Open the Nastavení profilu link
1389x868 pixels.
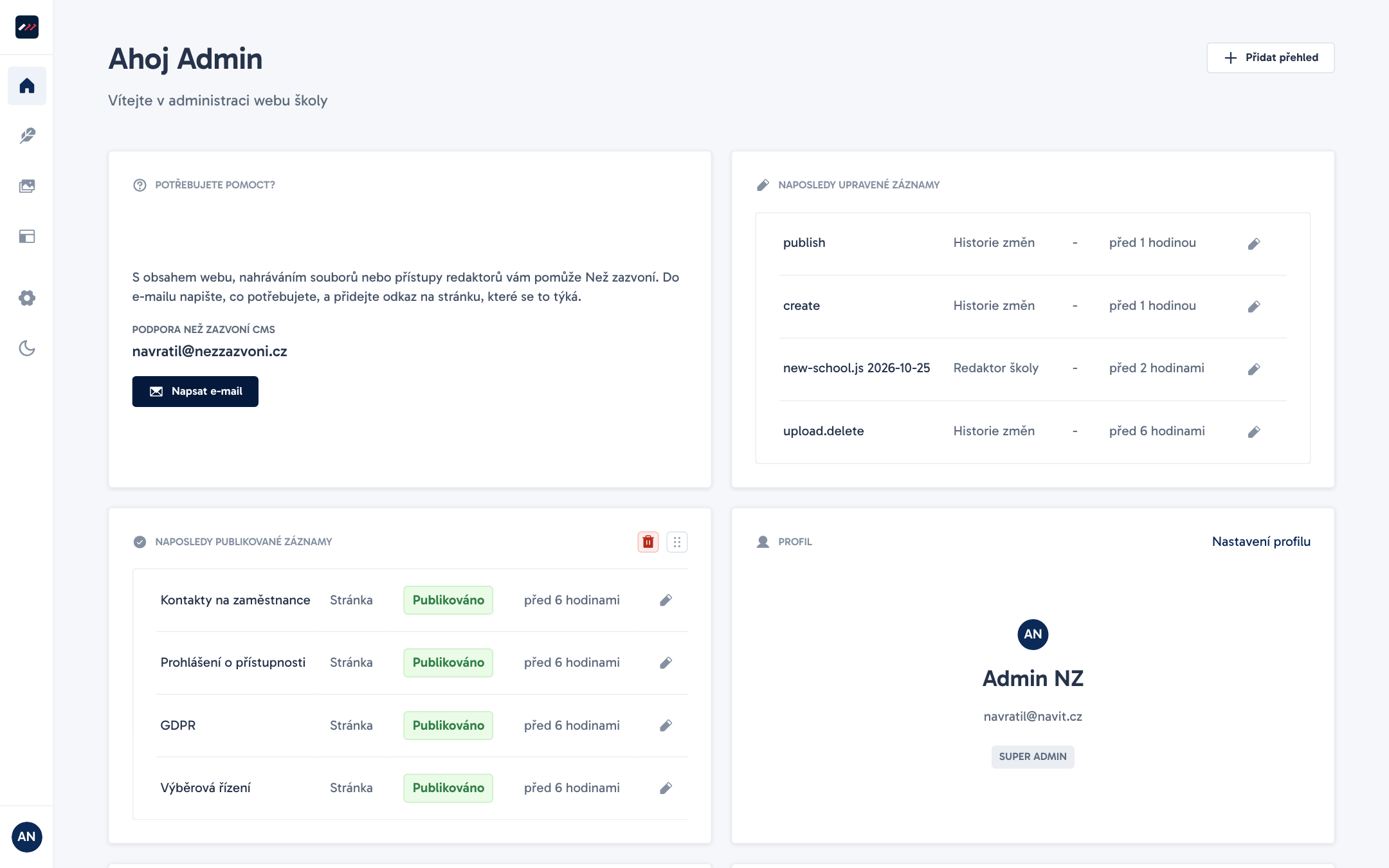point(1261,541)
